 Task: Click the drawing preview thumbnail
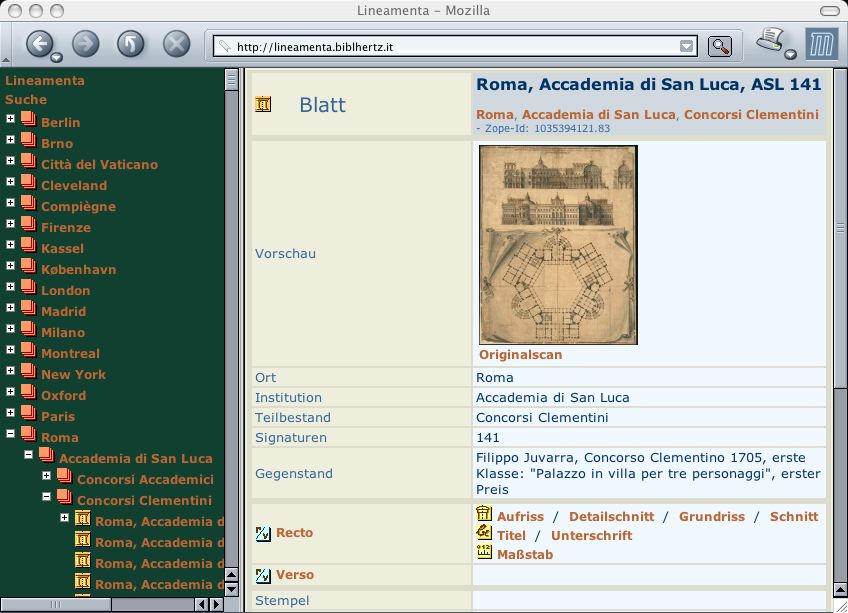point(558,245)
